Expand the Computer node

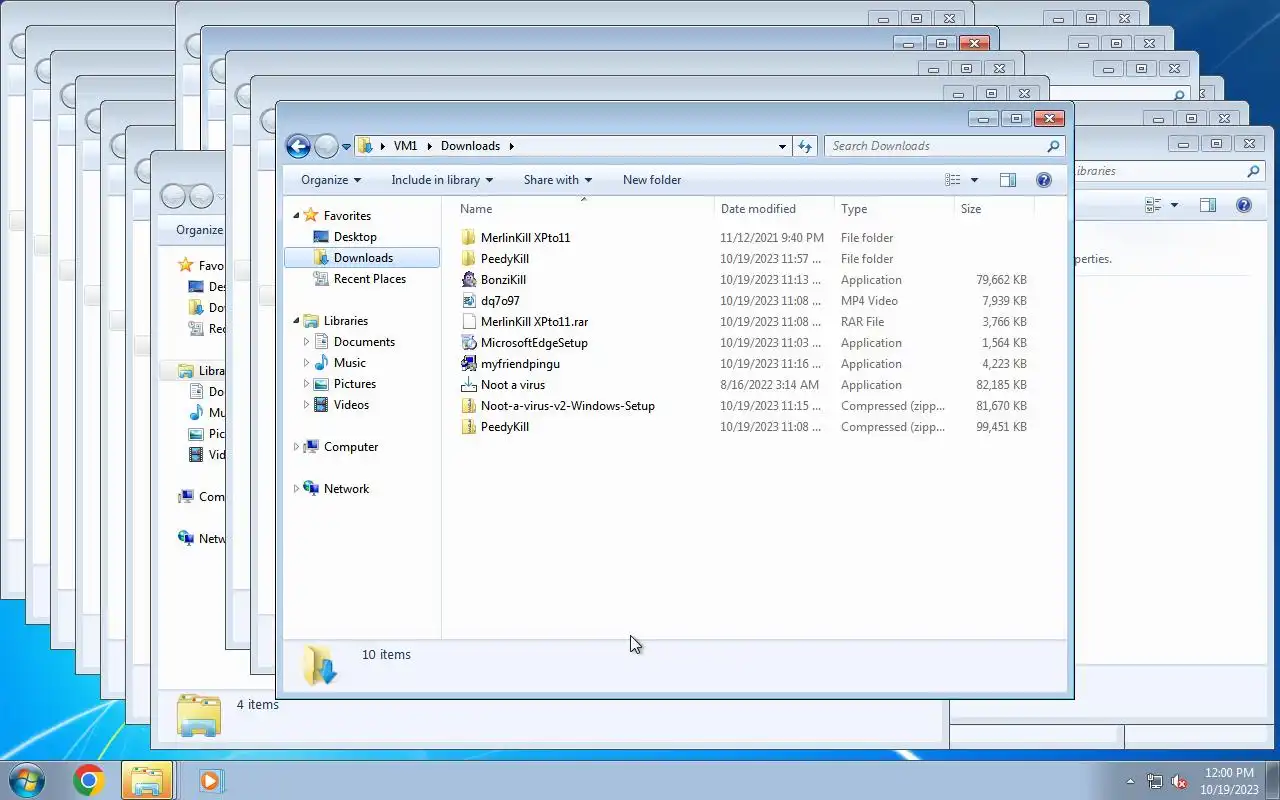point(296,447)
